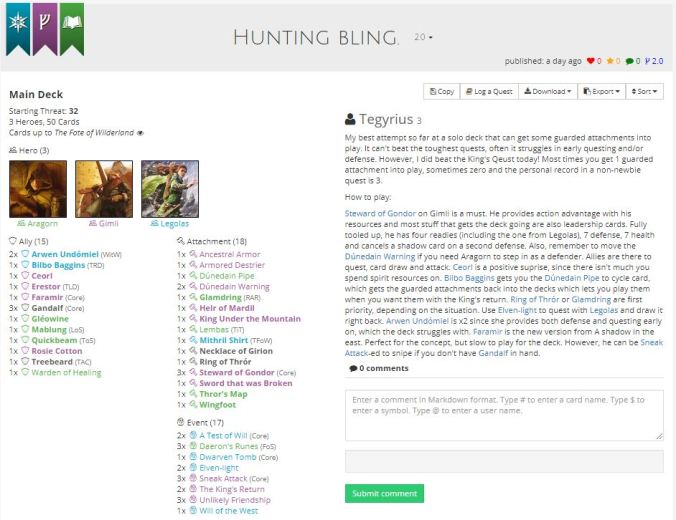The width and height of the screenshot is (676, 520).
Task: Click the Legolas hero name link
Action: (x=175, y=223)
